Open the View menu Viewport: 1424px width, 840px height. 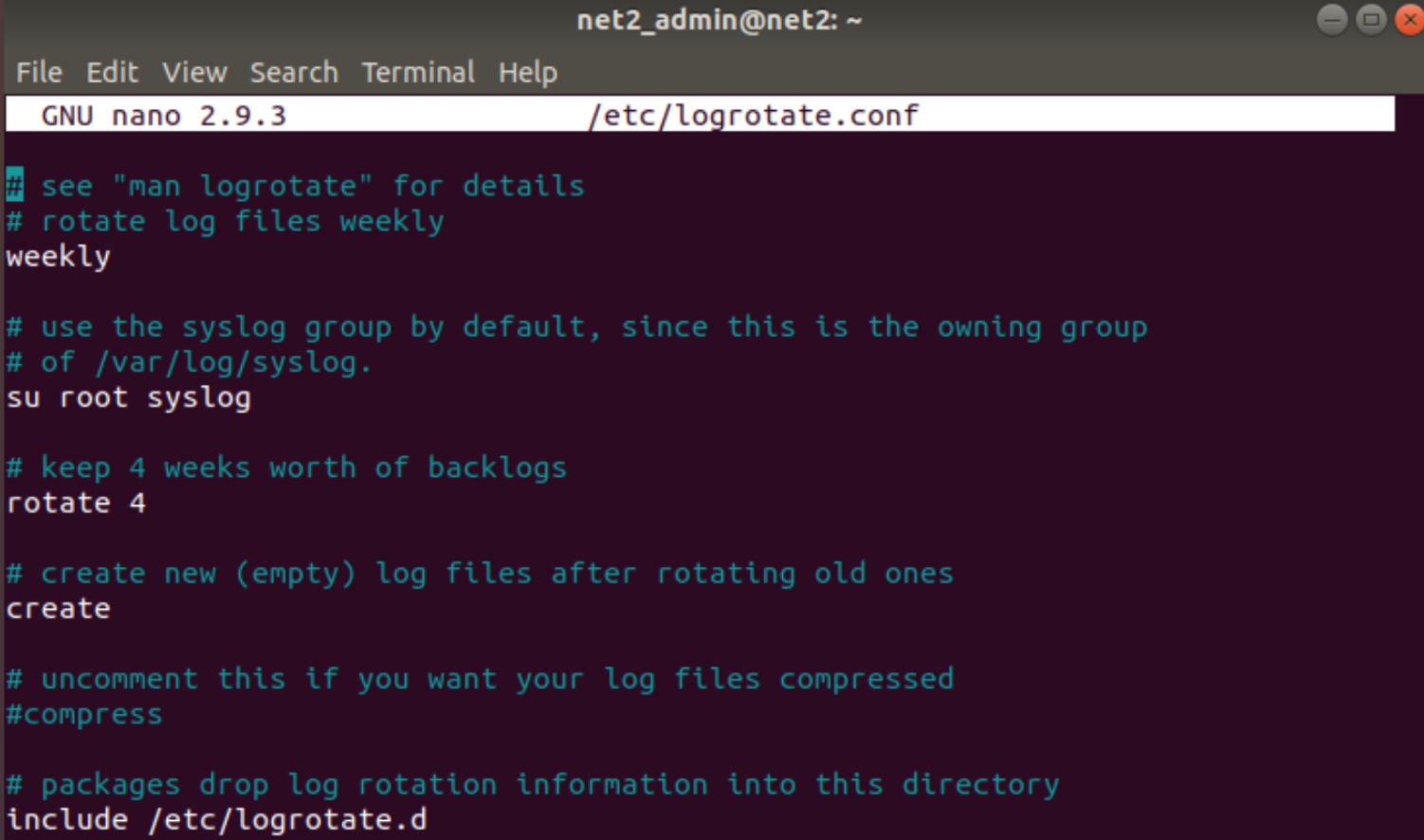pos(194,72)
